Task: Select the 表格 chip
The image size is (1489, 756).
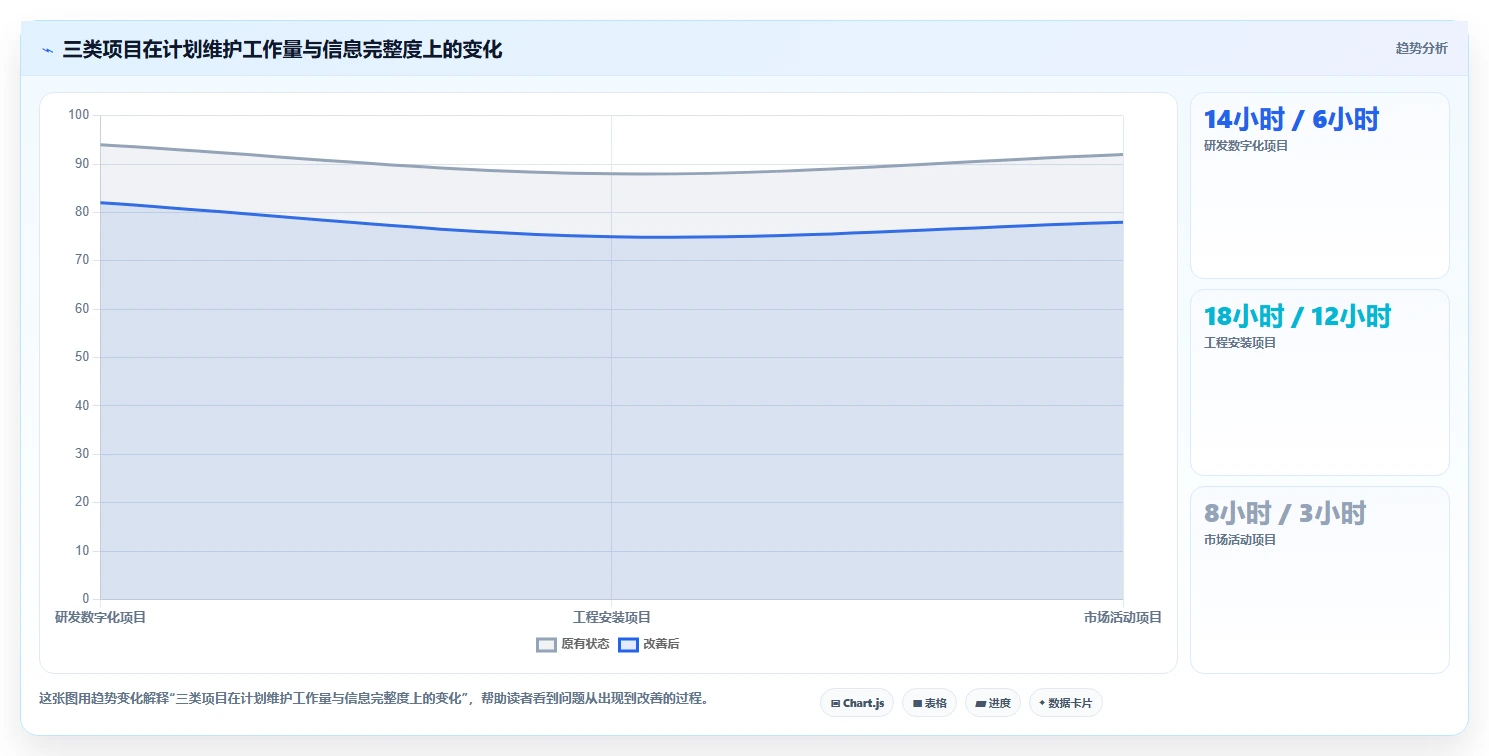Action: click(x=929, y=703)
